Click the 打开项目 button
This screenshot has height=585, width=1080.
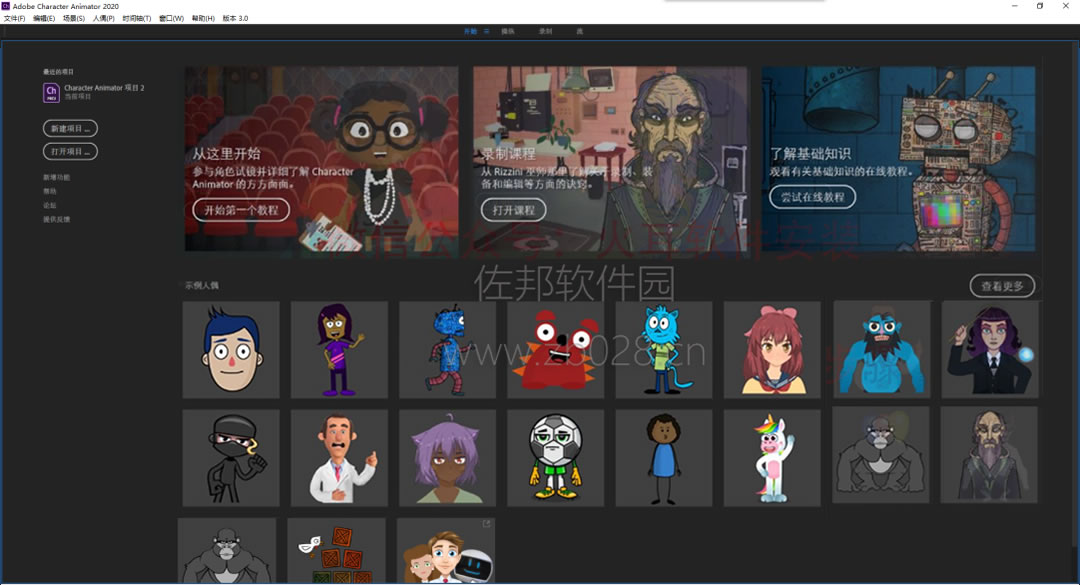(70, 152)
